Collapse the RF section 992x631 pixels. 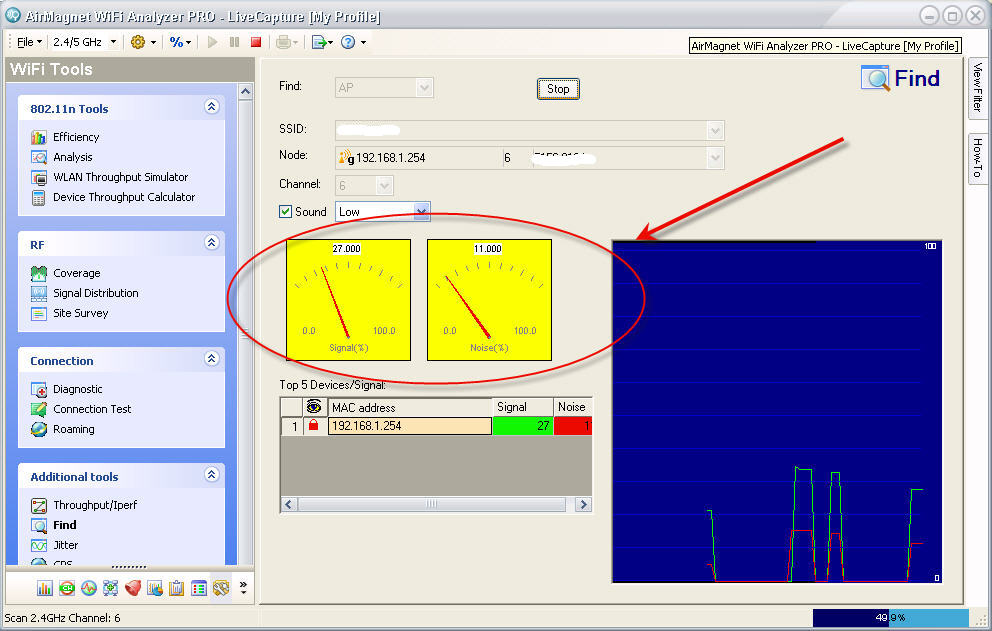pos(212,242)
